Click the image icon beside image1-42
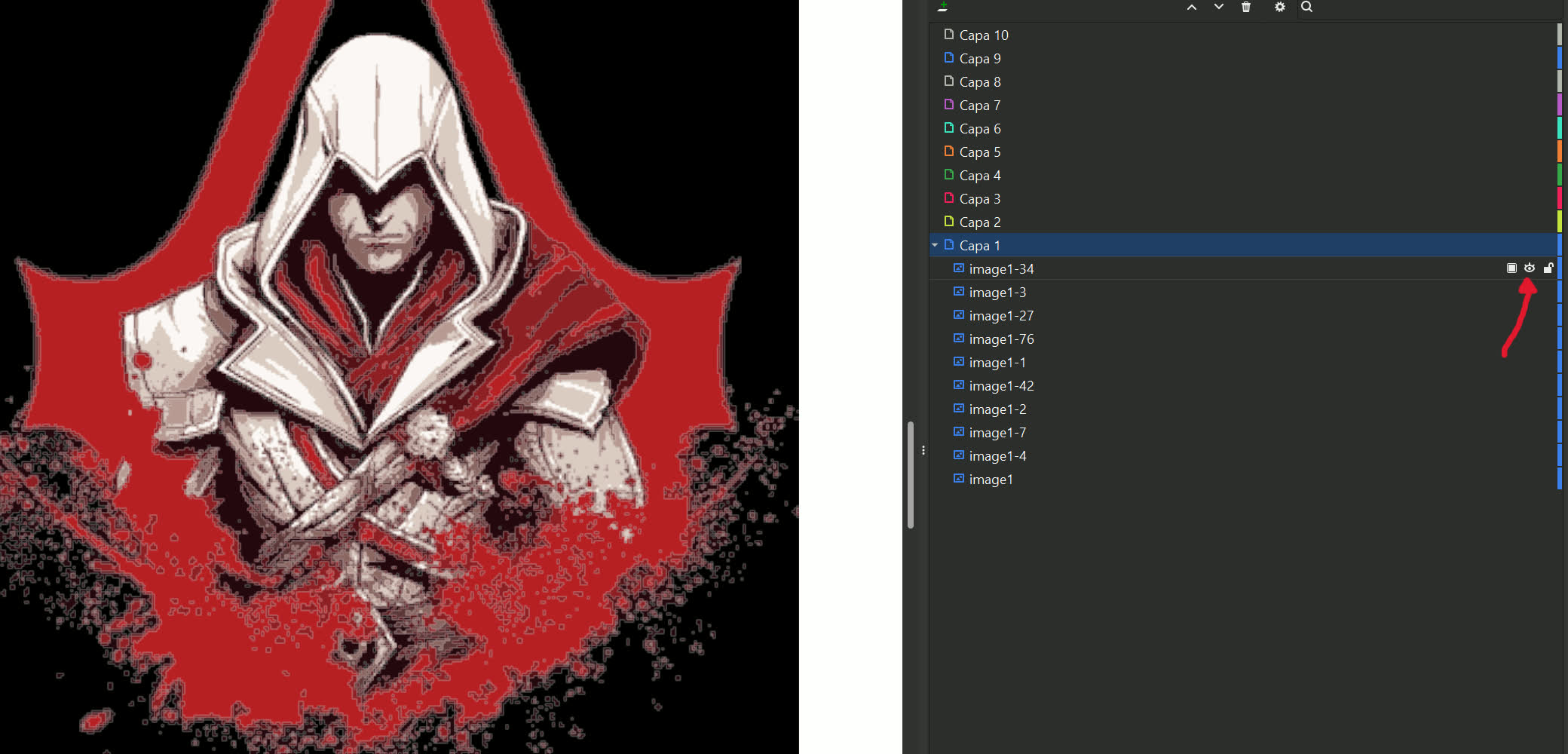1568x754 pixels. (959, 385)
